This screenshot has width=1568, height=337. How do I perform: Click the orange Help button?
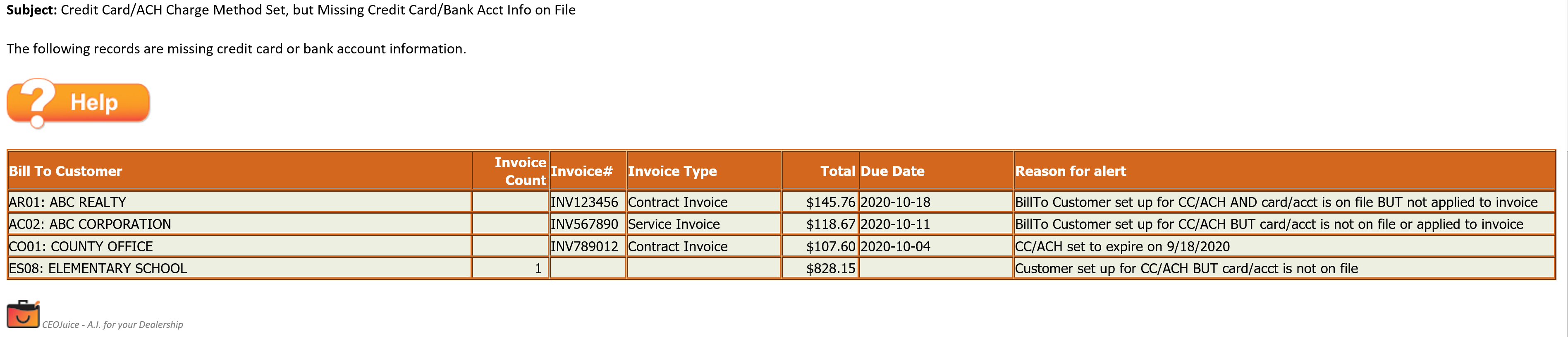[78, 102]
